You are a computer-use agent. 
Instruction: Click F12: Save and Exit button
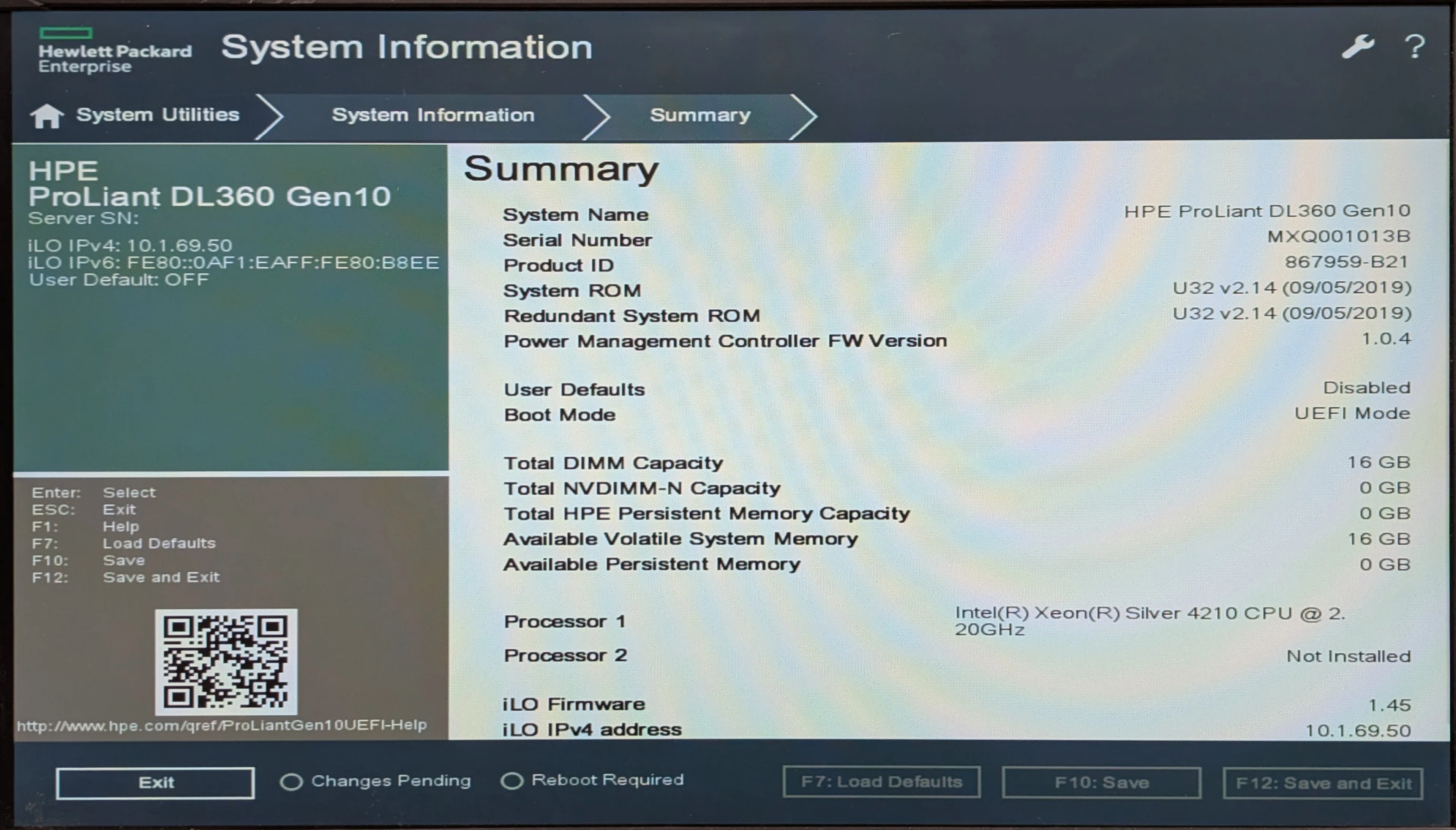click(x=1323, y=783)
